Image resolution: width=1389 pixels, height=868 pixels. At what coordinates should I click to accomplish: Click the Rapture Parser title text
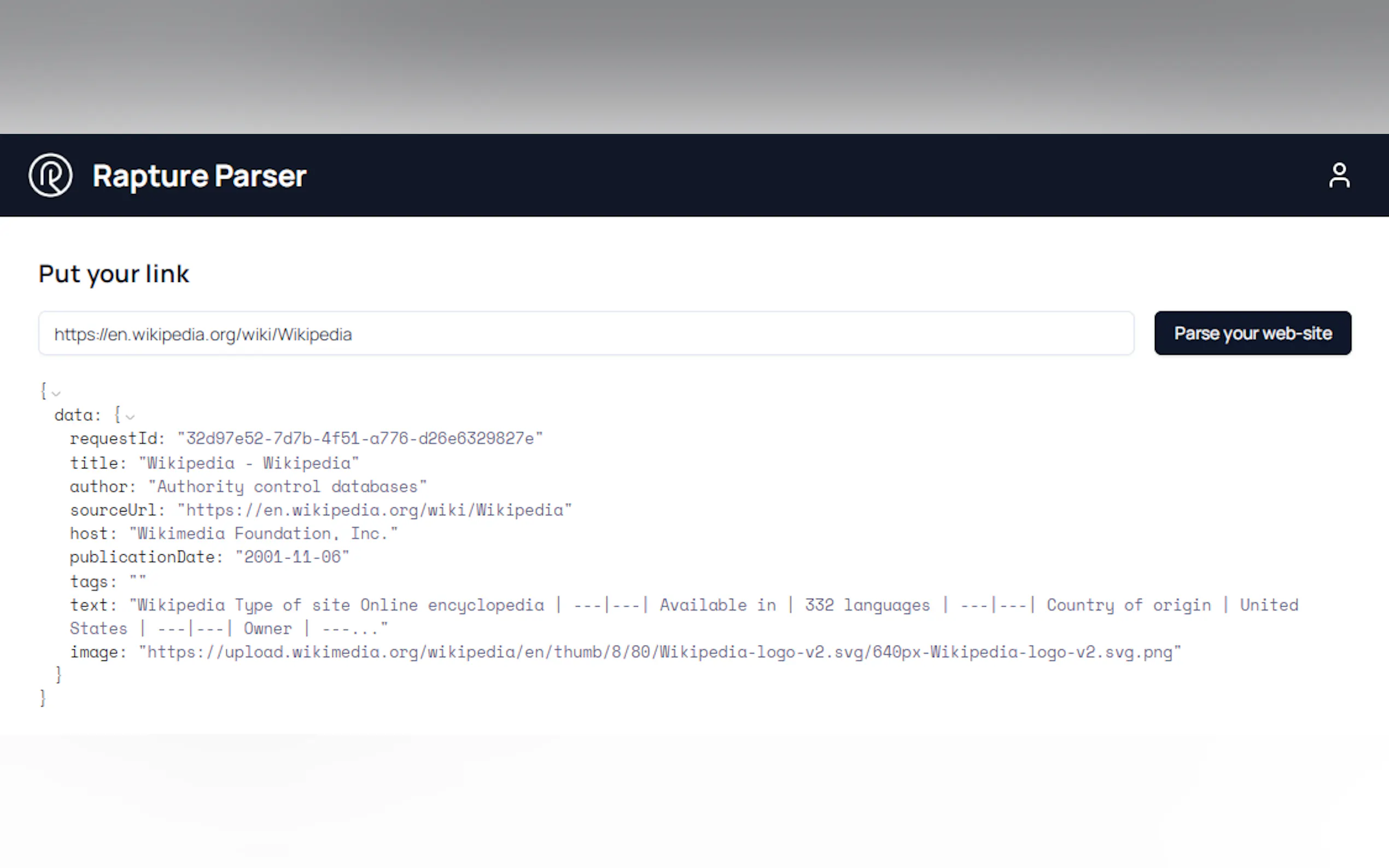tap(199, 175)
